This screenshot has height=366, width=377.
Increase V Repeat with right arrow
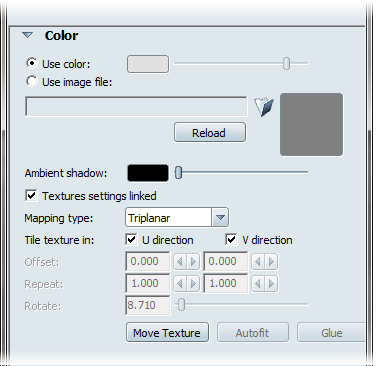[271, 284]
